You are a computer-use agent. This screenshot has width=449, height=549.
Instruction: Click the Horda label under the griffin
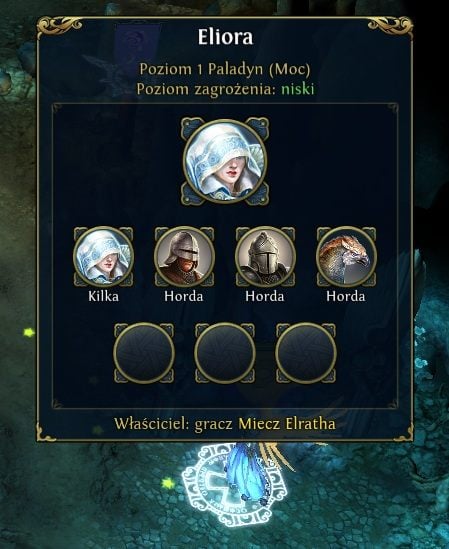click(x=346, y=296)
